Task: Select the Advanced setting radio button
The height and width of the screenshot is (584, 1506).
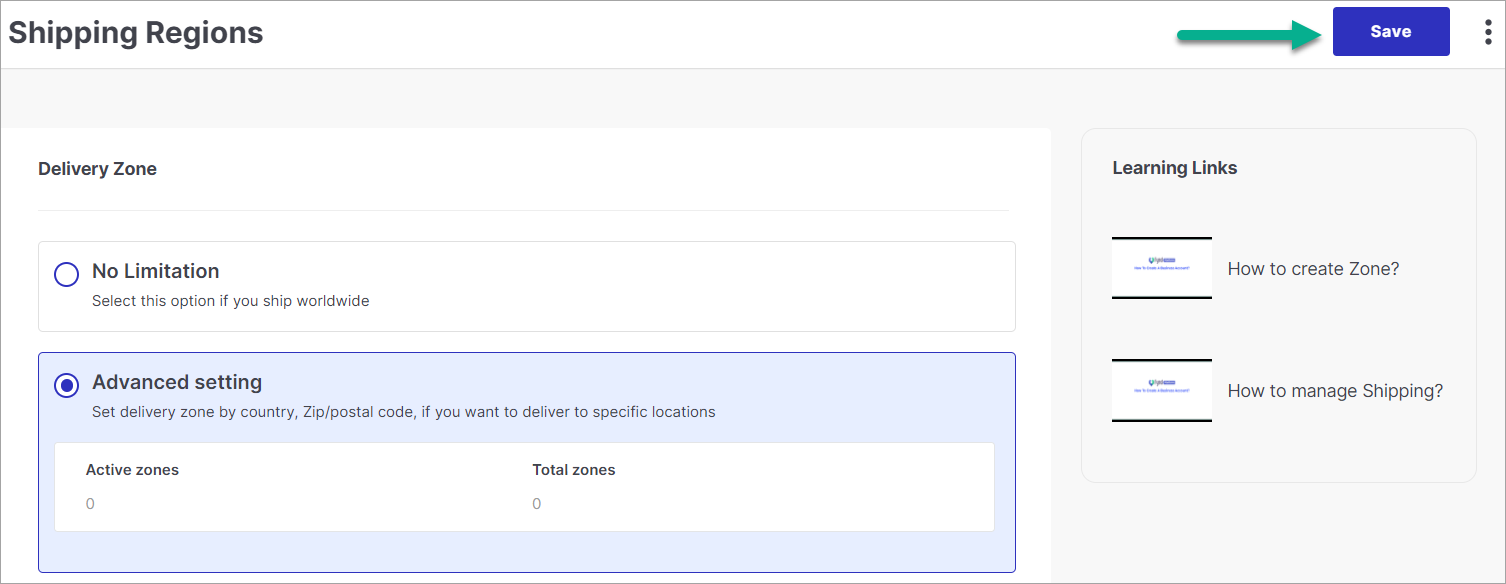Action: click(66, 385)
